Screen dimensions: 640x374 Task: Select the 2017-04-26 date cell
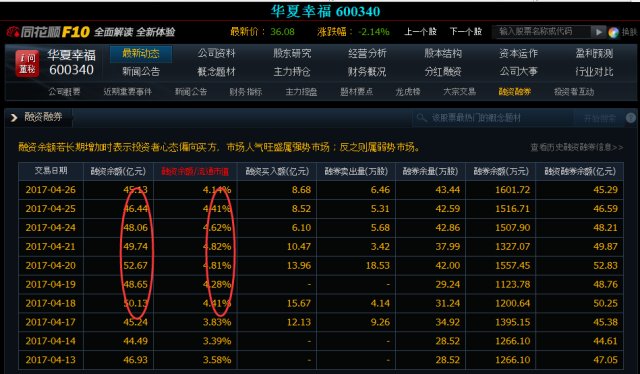tap(51, 190)
